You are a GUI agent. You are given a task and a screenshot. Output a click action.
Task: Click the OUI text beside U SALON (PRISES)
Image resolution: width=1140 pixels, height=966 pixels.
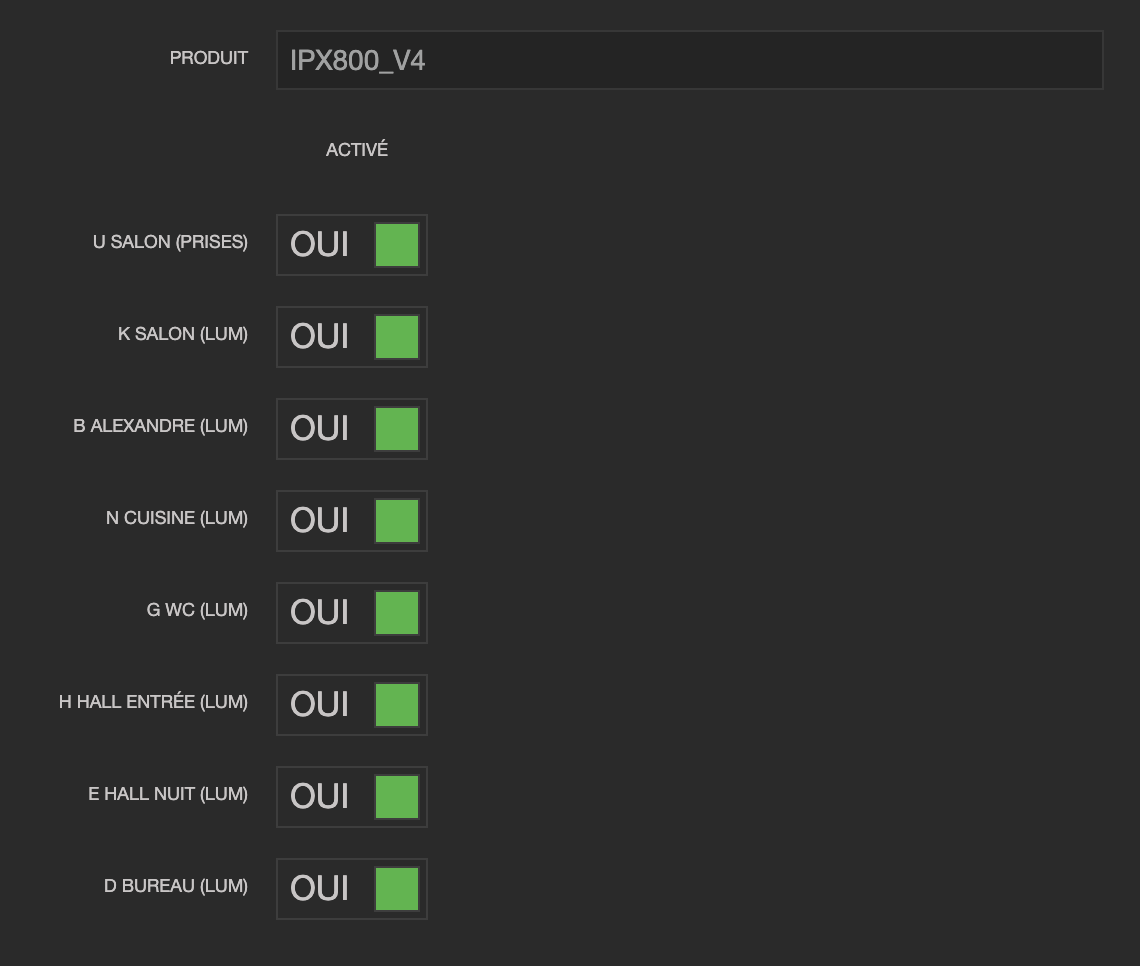pyautogui.click(x=319, y=245)
